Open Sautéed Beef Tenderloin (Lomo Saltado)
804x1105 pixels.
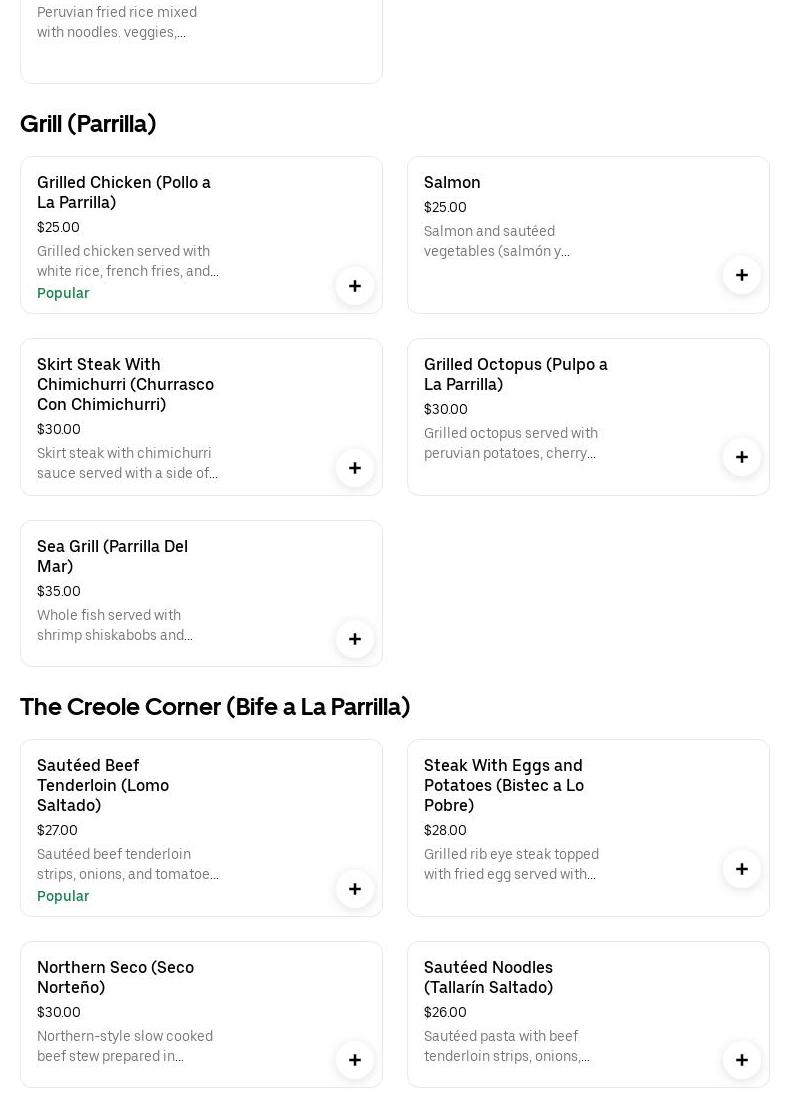tap(103, 785)
